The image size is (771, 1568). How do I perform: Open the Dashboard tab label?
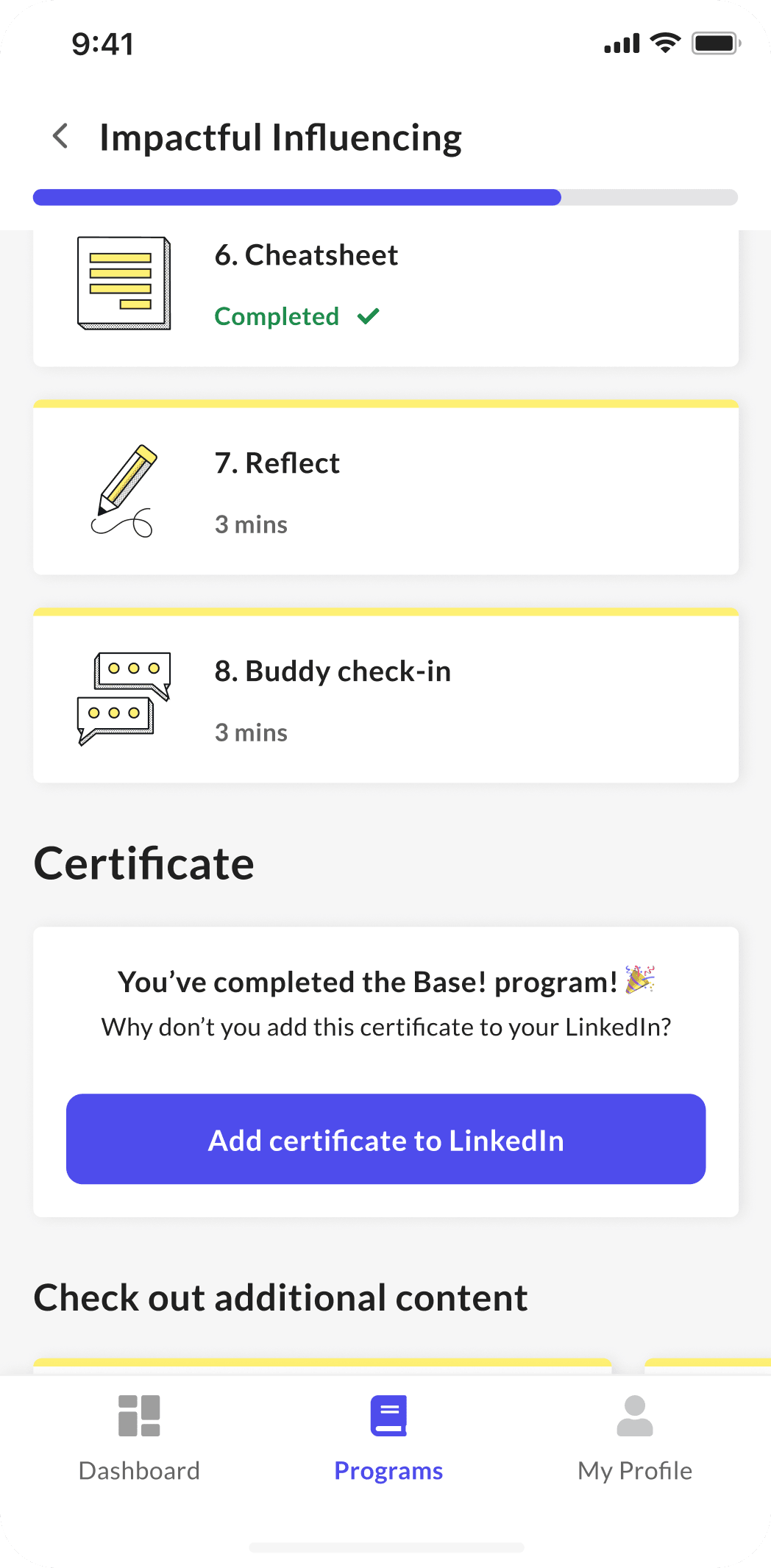(139, 1471)
